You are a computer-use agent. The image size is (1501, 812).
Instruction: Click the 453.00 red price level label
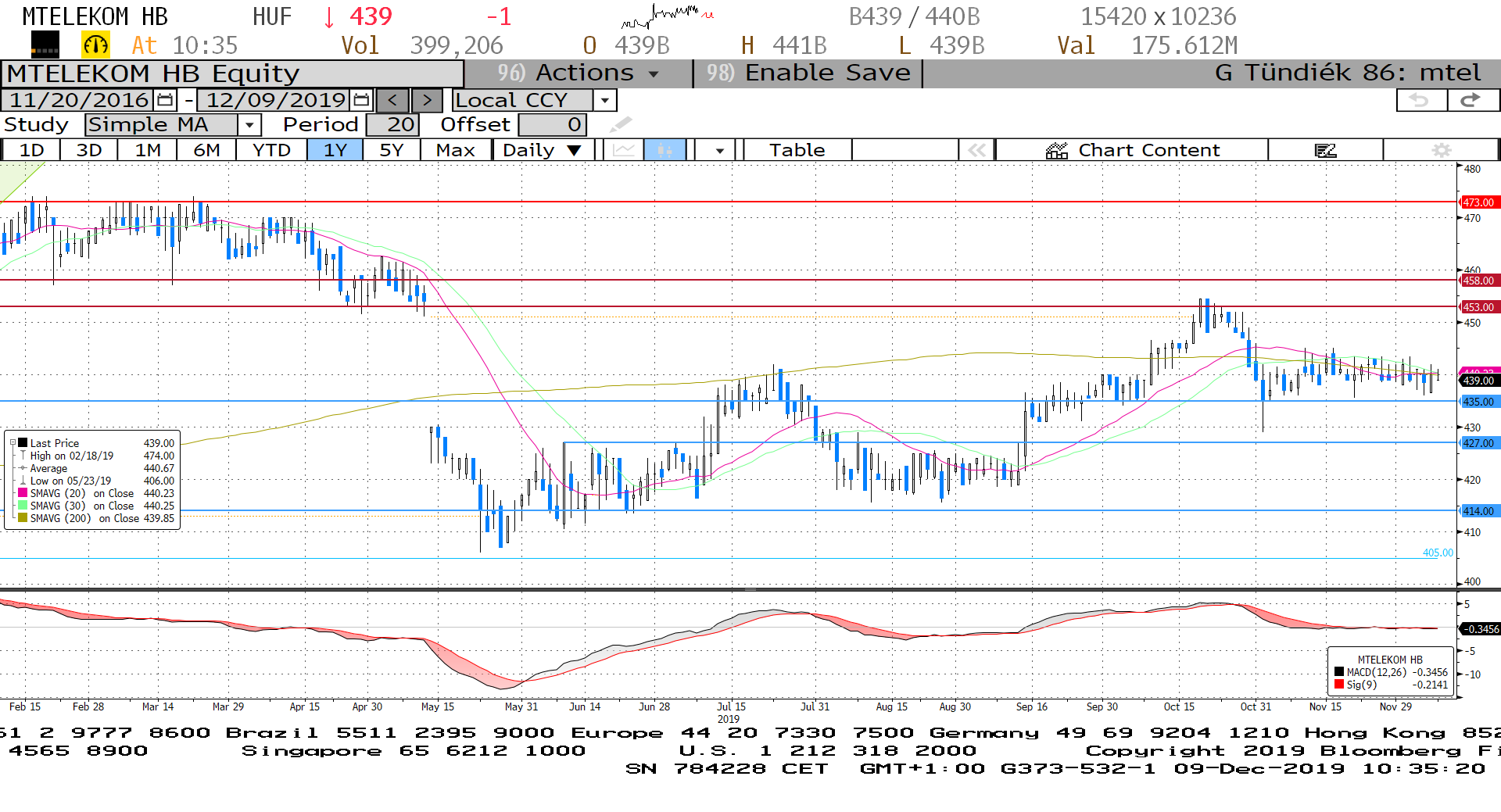coord(1480,307)
